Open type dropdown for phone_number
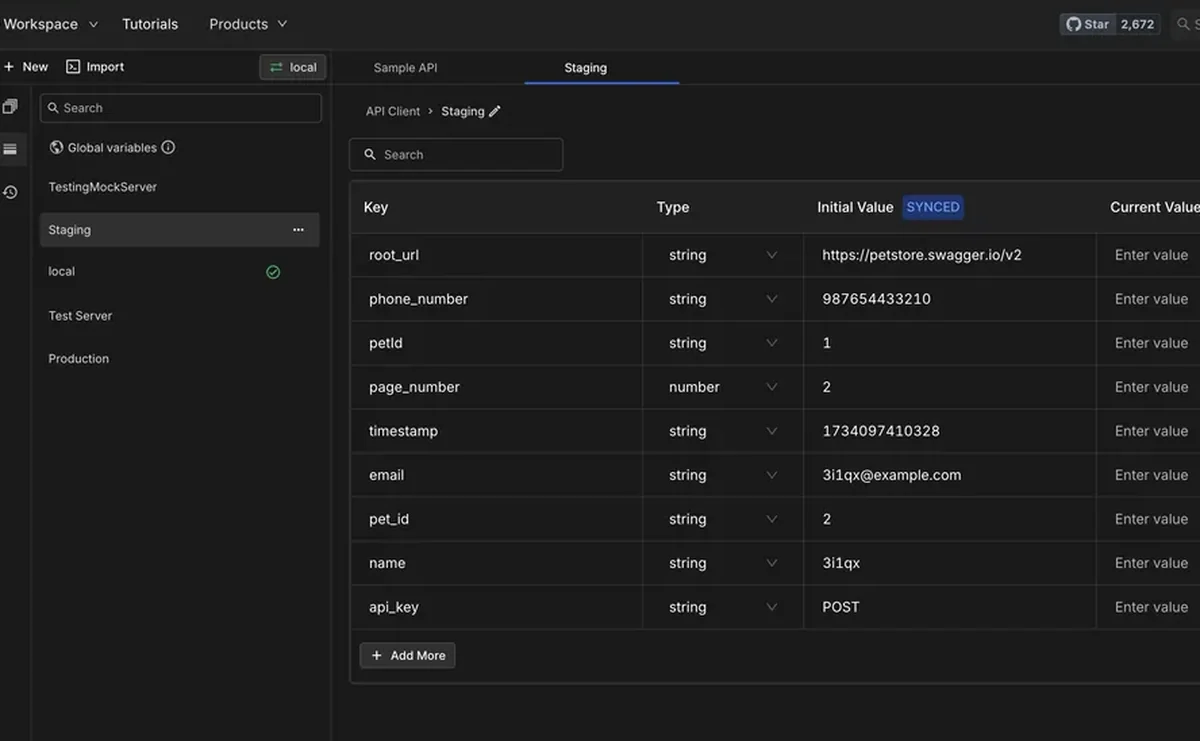Screen dimensions: 1200x741 tap(723, 299)
